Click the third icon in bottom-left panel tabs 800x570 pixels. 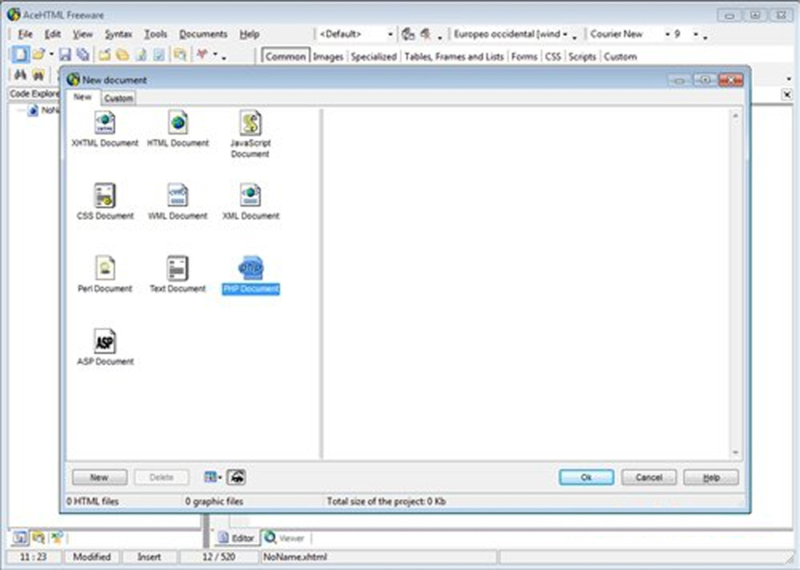pyautogui.click(x=57, y=537)
